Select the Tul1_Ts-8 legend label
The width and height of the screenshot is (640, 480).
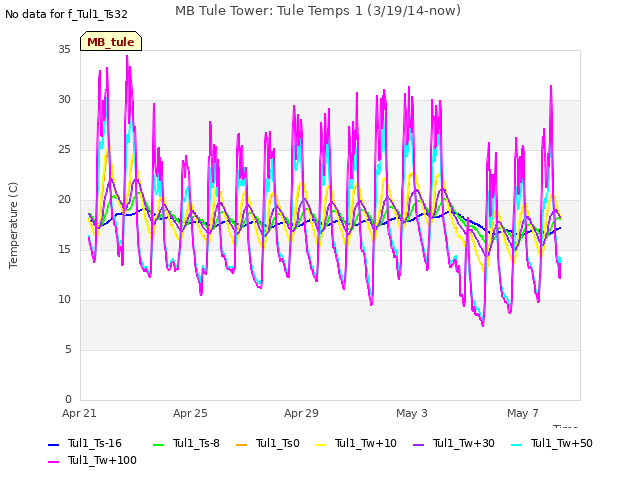point(196,443)
